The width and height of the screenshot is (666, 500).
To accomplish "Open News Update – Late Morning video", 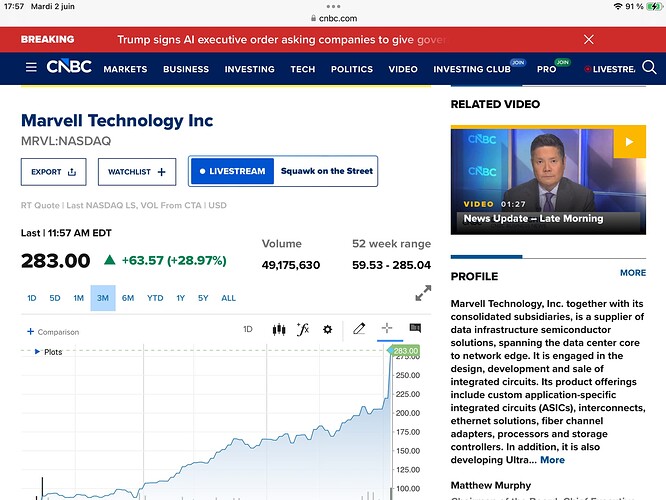I will click(533, 218).
